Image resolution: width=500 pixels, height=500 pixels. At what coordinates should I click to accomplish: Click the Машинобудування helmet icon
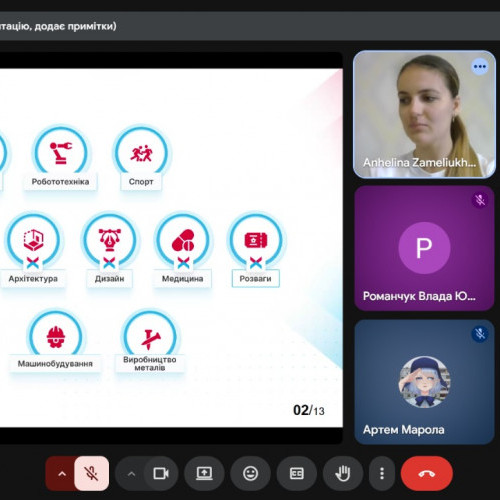click(56, 337)
